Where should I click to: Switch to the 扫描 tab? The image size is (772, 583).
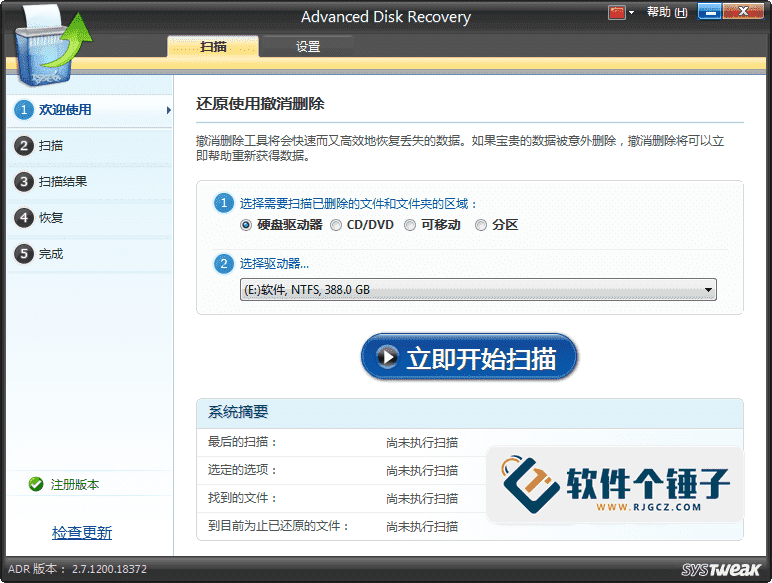pyautogui.click(x=213, y=47)
